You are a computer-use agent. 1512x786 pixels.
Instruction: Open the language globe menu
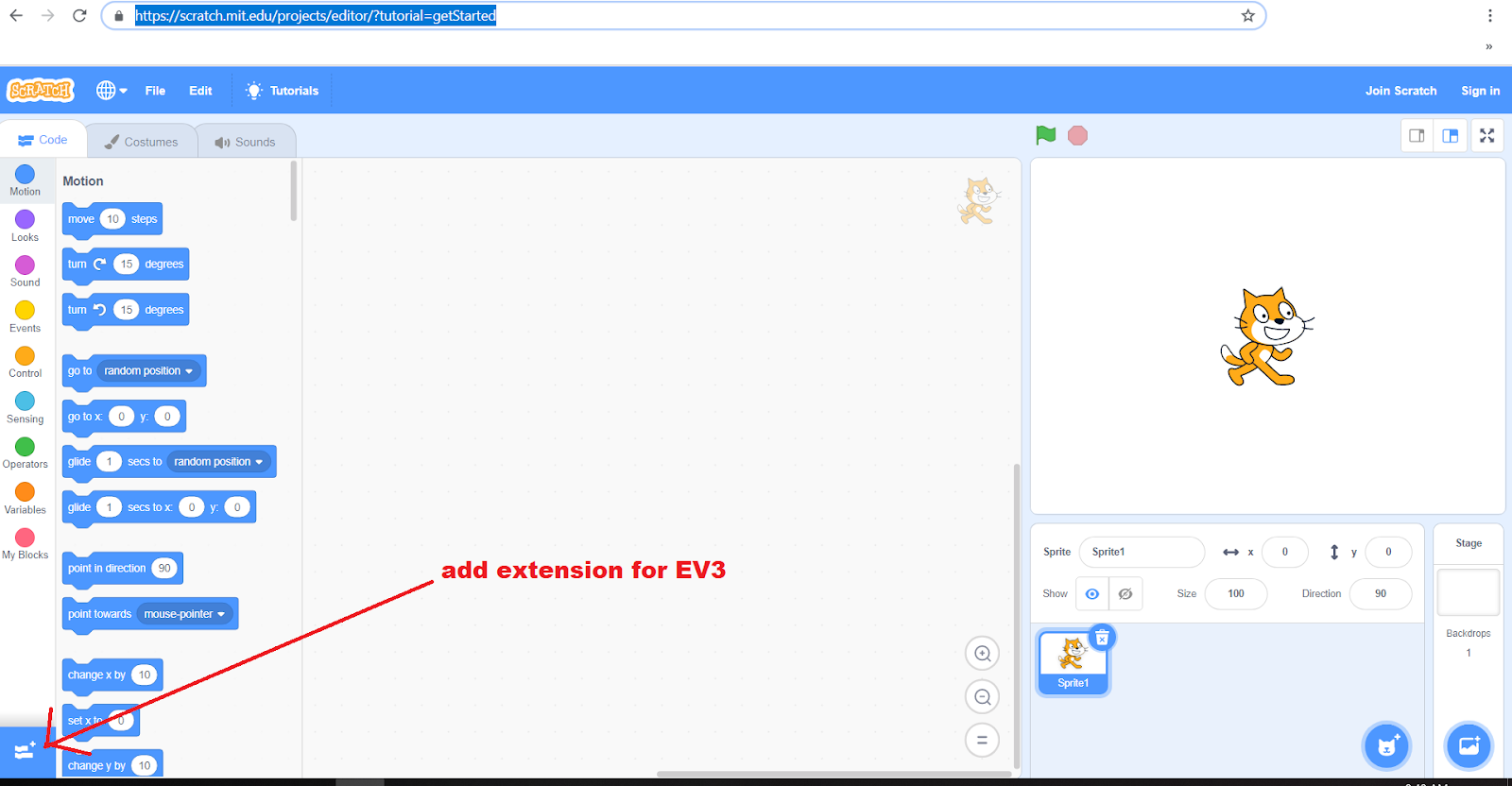pyautogui.click(x=112, y=91)
